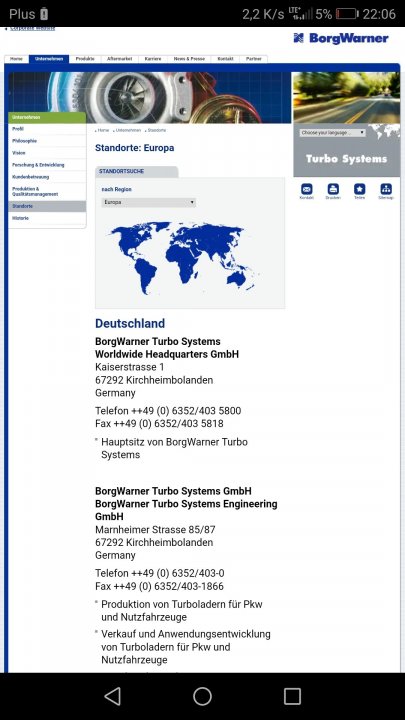The image size is (405, 720).
Task: Tap the Android recent apps button
Action: (292, 696)
